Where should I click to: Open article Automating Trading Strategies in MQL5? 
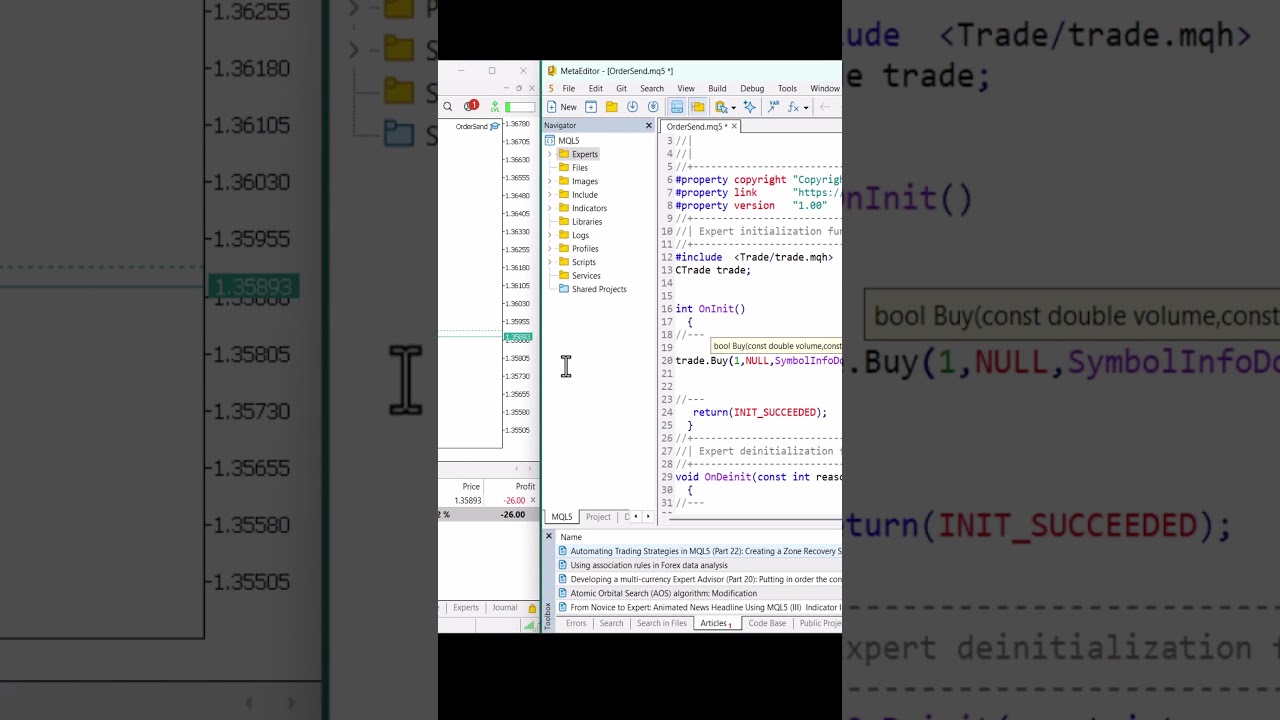click(700, 551)
